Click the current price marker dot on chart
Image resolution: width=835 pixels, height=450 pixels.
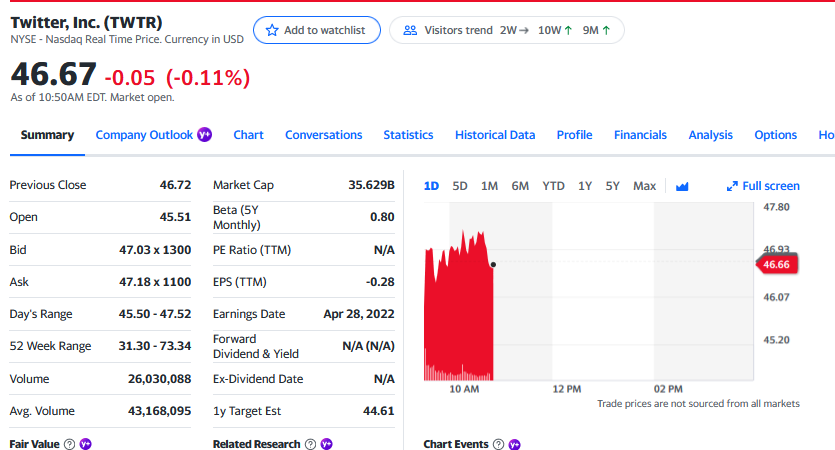point(493,265)
